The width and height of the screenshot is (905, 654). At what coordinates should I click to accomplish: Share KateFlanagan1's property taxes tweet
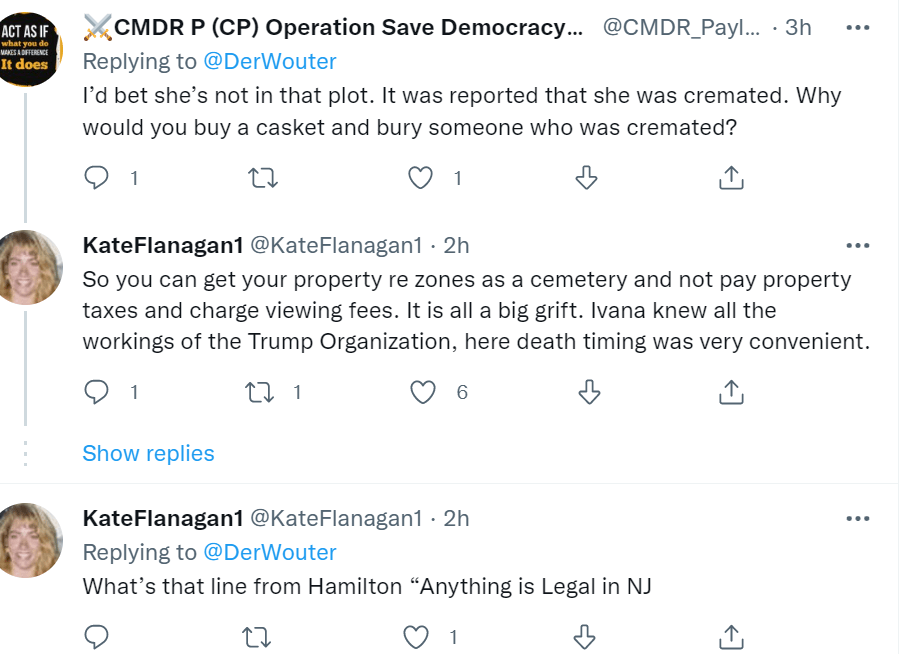tap(731, 392)
